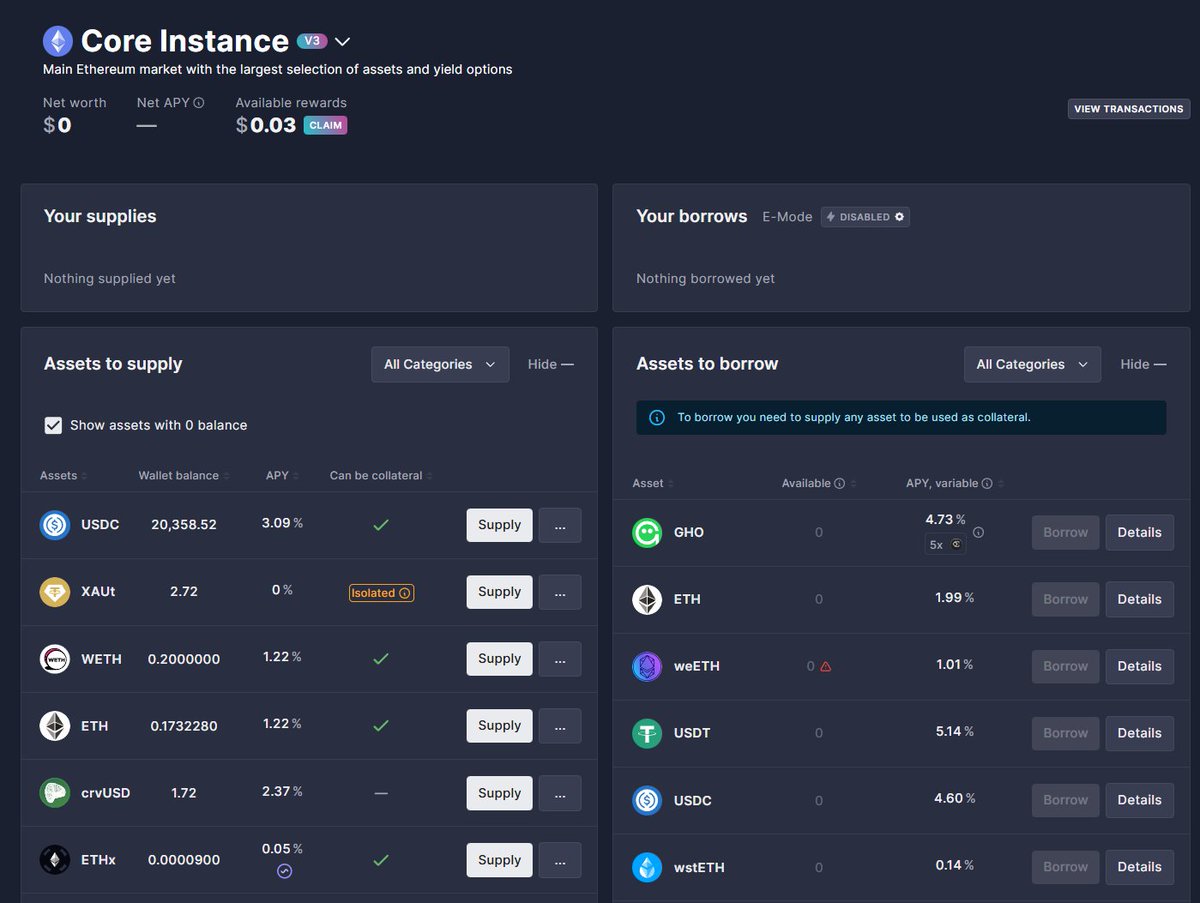Hide the Assets to supply panel

[x=550, y=365]
